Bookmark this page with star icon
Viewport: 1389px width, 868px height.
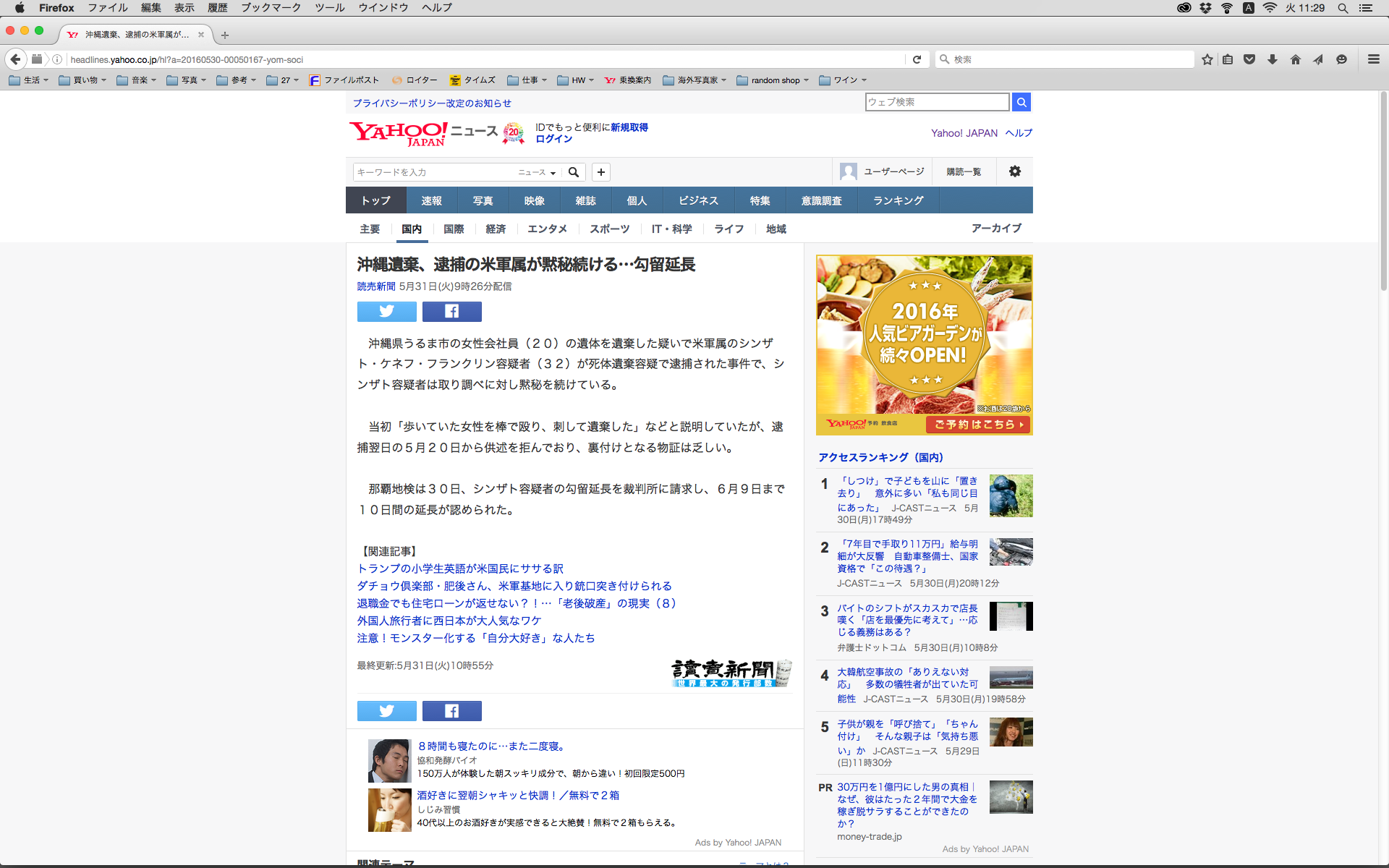point(1207,59)
